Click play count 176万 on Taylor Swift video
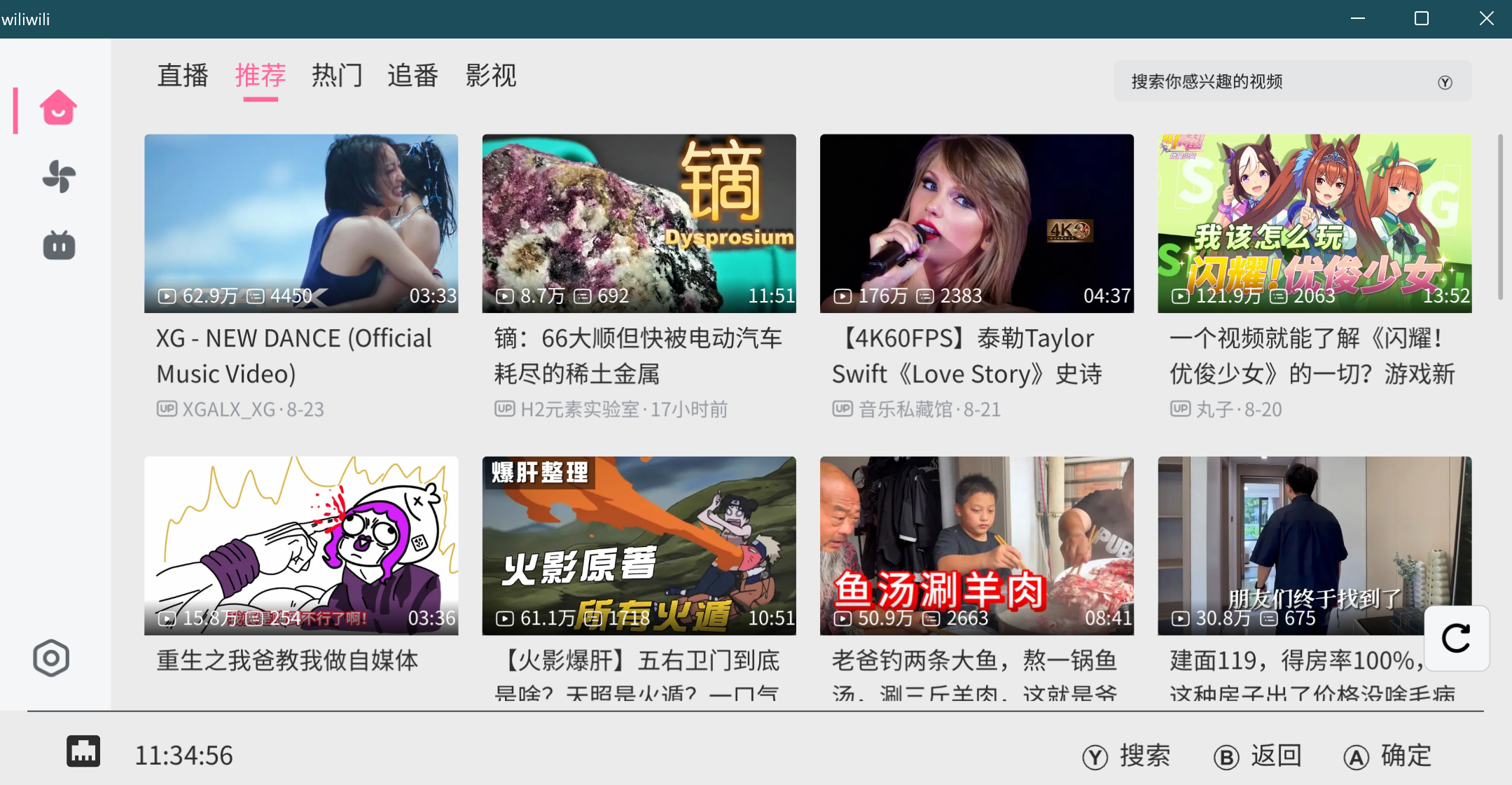Screen dimensions: 1512x785 click(x=882, y=296)
